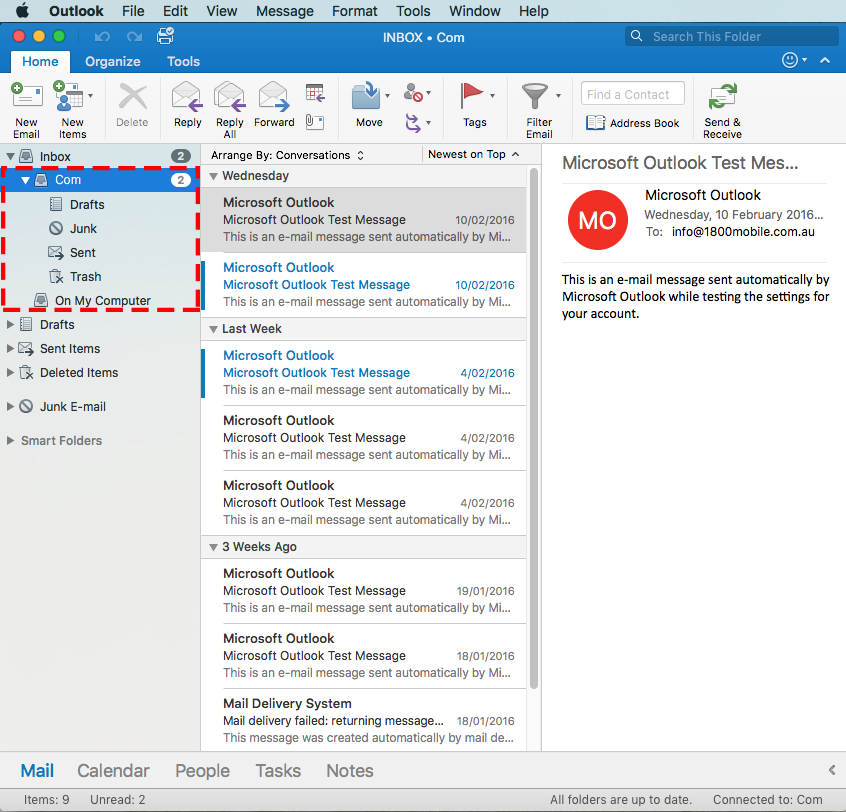Open the Address Book

click(x=632, y=123)
